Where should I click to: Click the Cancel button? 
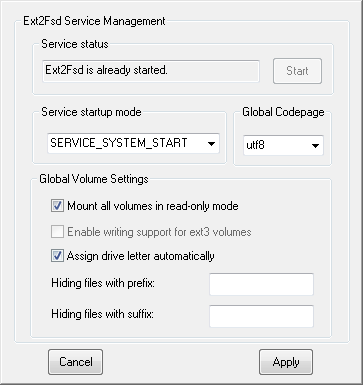[x=75, y=362]
